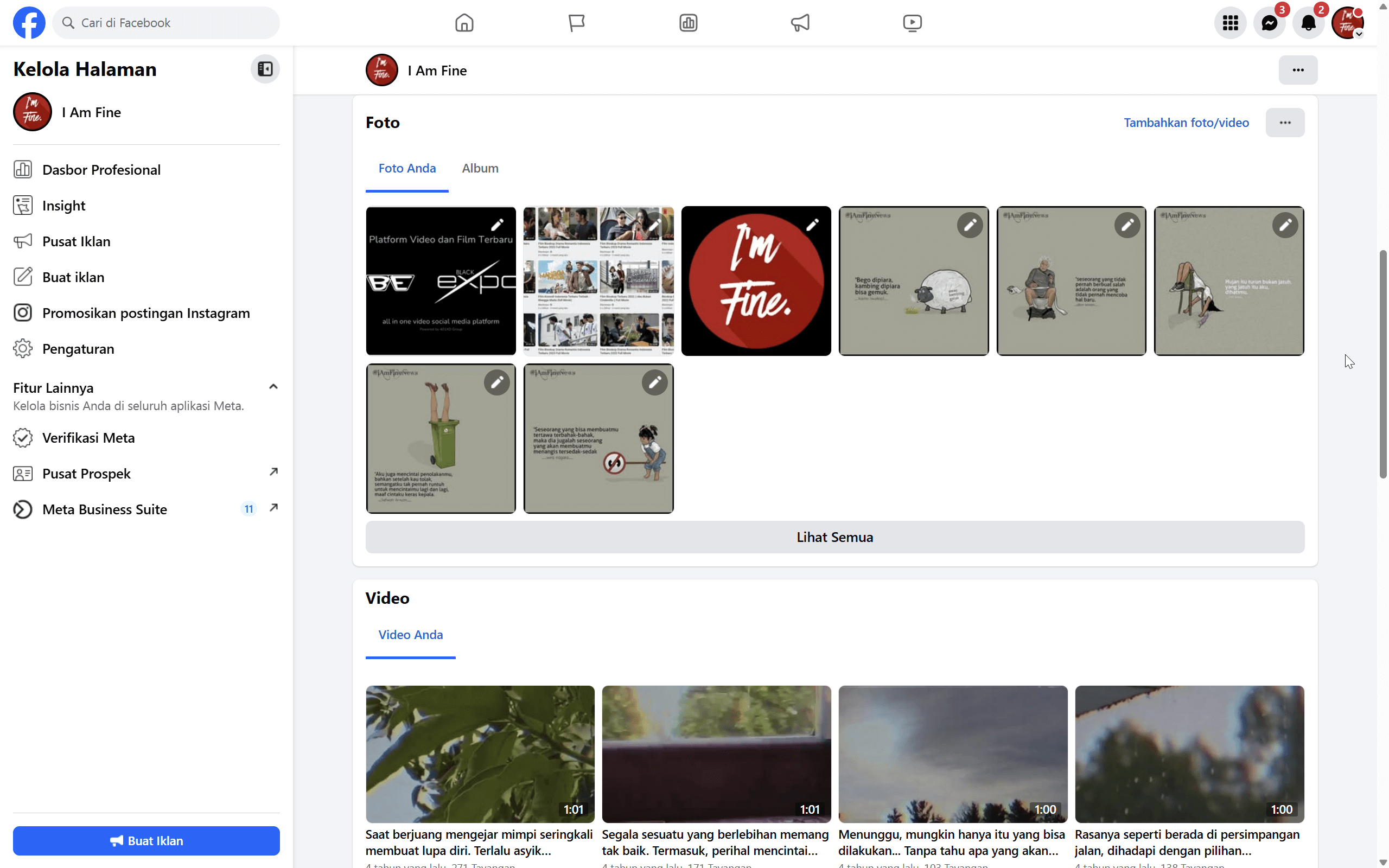Go to the Home feed
The height and width of the screenshot is (868, 1389).
click(x=464, y=22)
